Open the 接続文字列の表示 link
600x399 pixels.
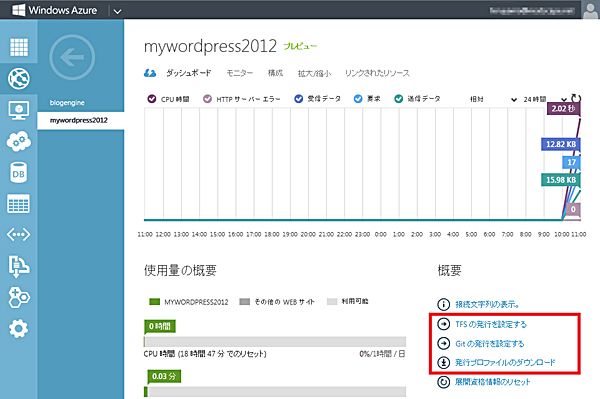click(487, 305)
